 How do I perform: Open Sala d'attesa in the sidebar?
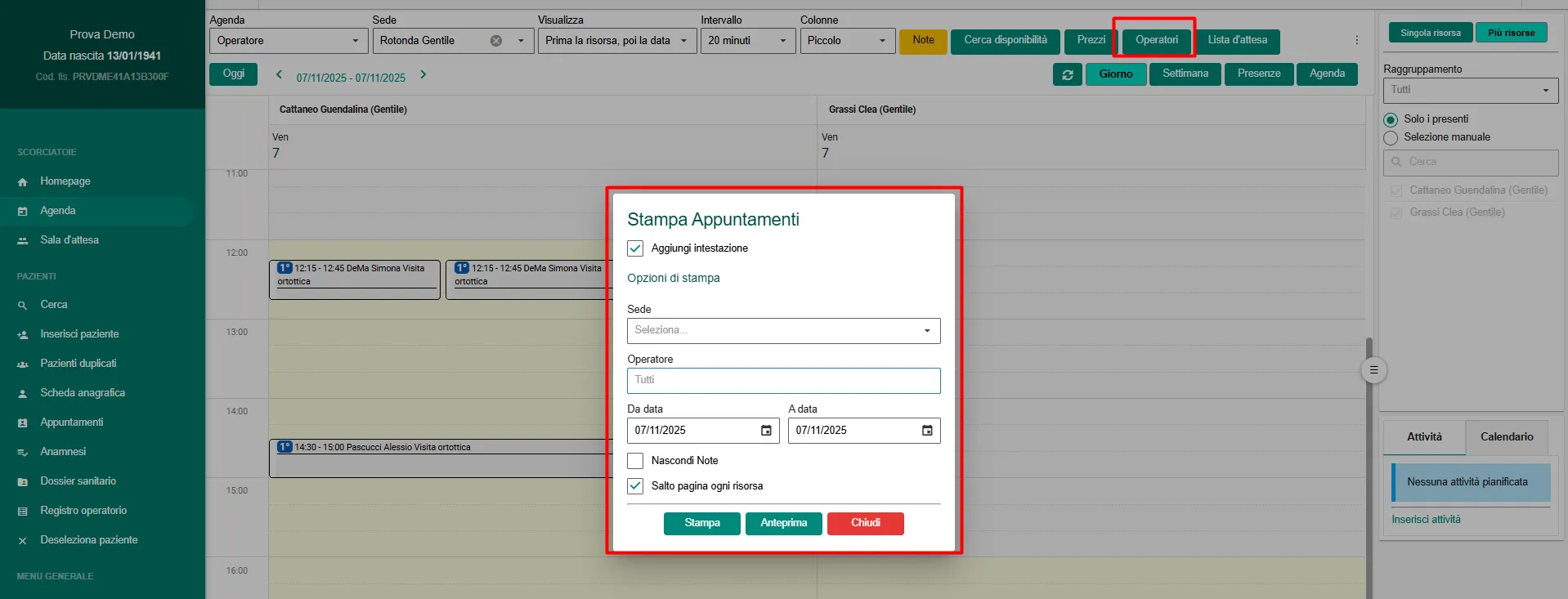pos(69,240)
